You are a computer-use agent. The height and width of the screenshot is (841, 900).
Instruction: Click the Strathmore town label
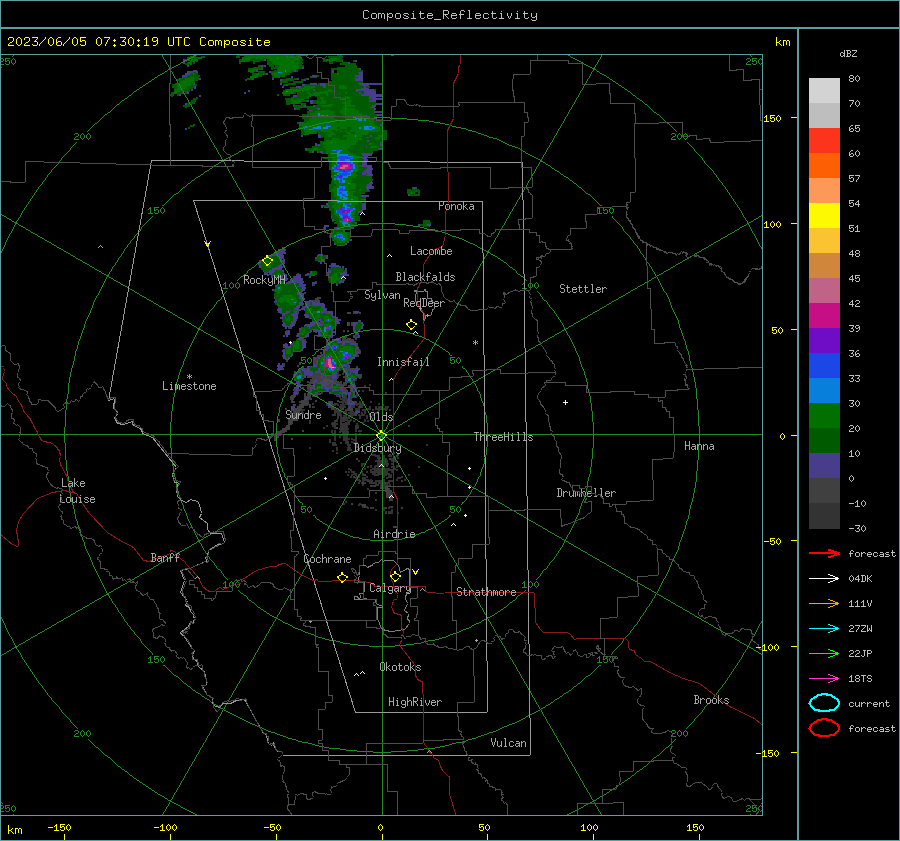click(x=486, y=592)
